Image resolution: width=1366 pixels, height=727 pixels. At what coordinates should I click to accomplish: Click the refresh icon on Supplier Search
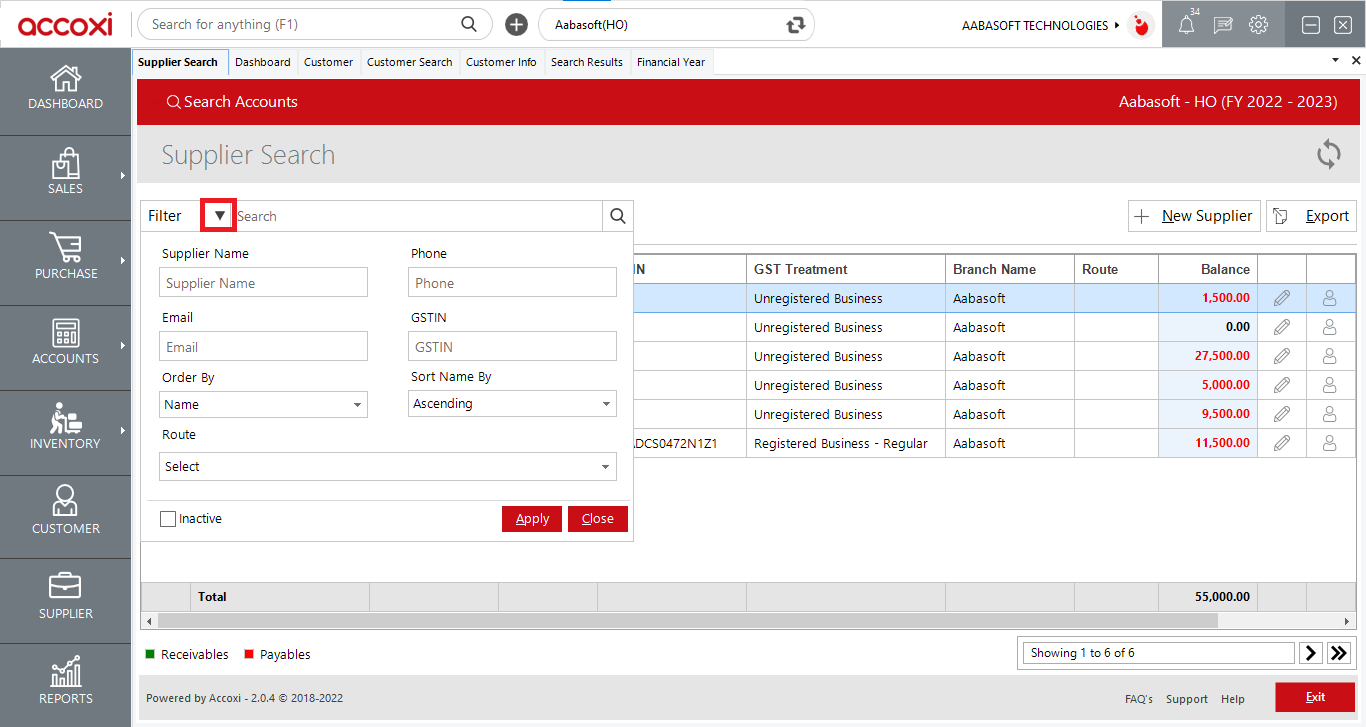(1328, 154)
